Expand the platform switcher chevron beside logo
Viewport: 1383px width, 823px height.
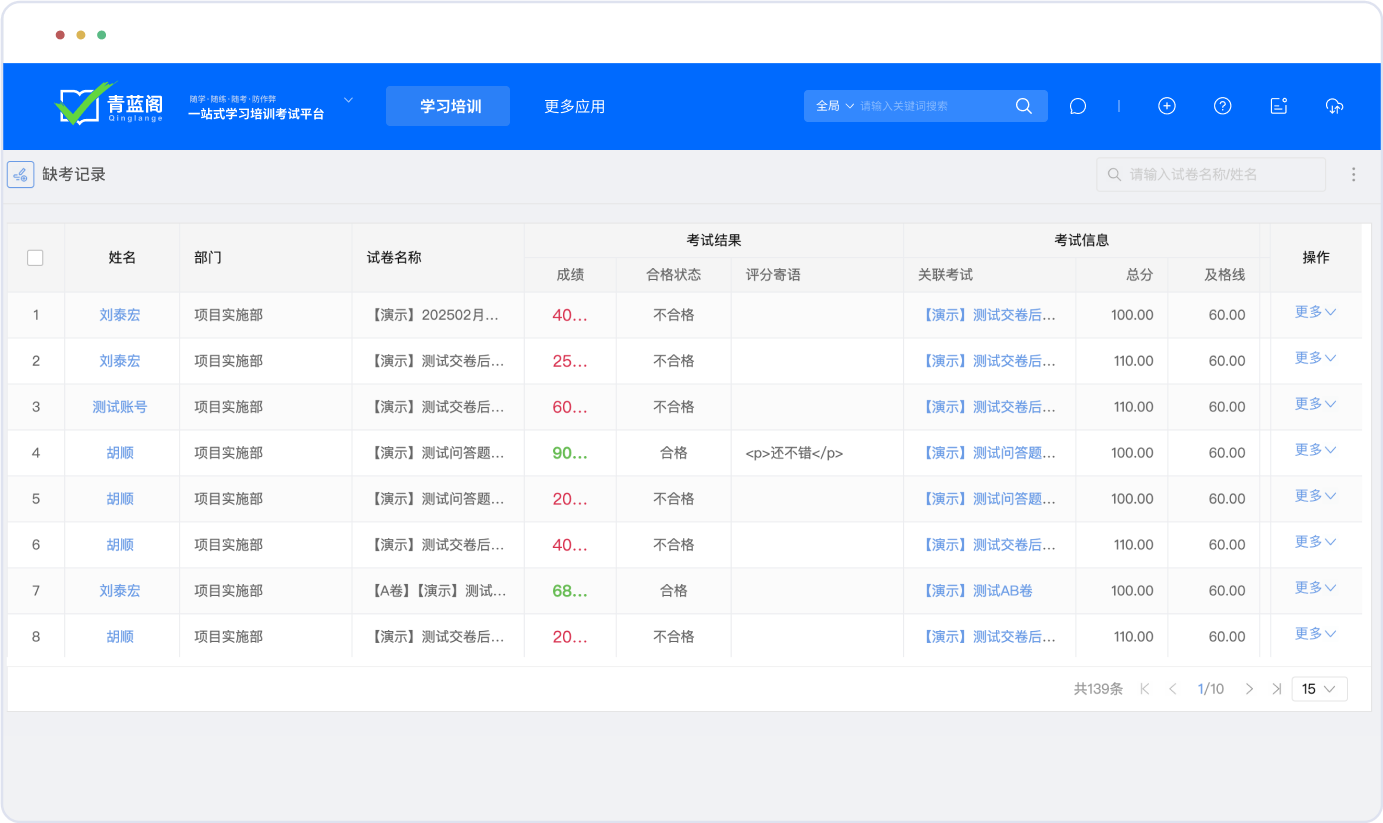tap(349, 100)
